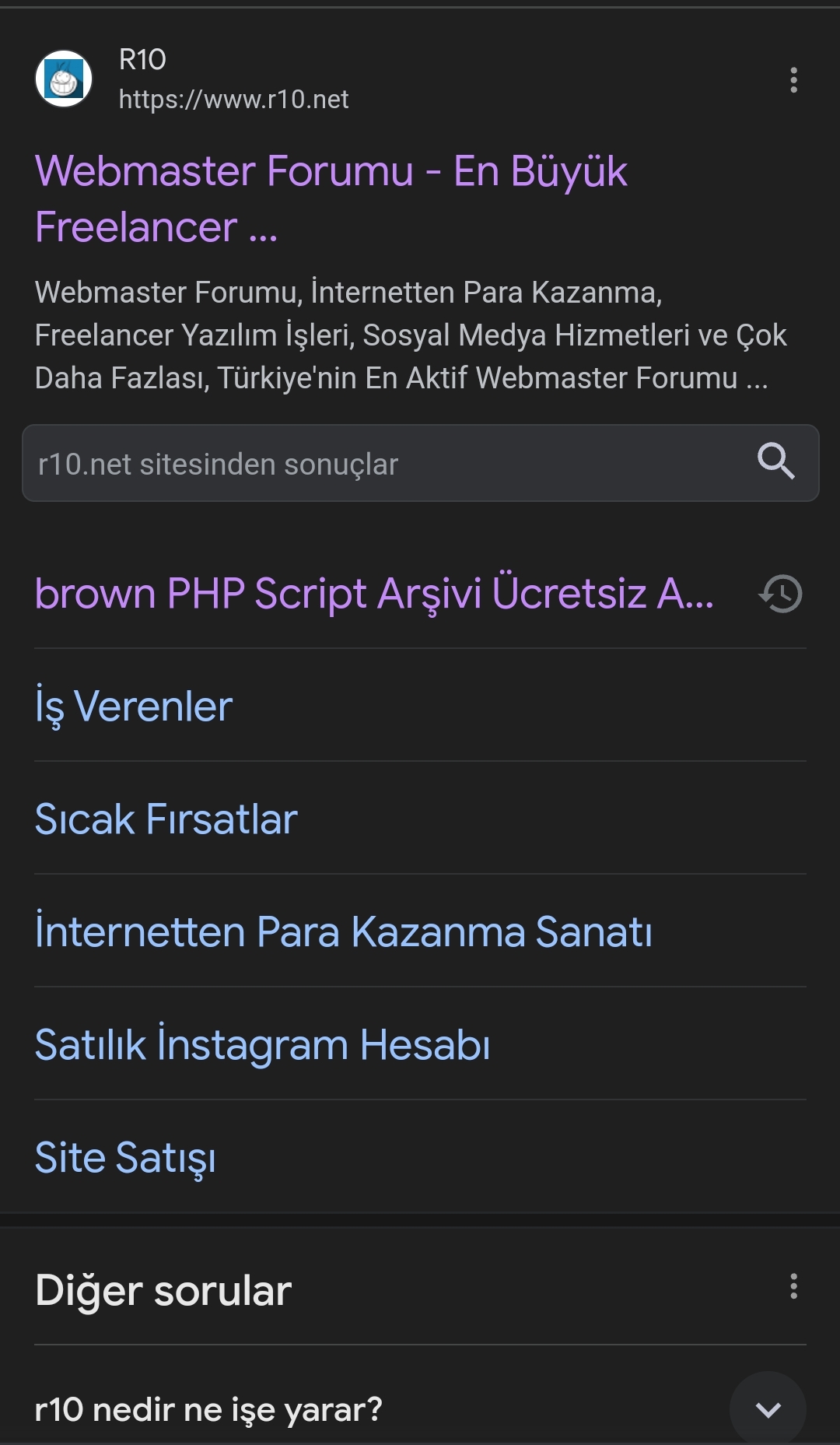Expand the r10 nedir question chevron
840x1445 pixels.
(768, 1409)
